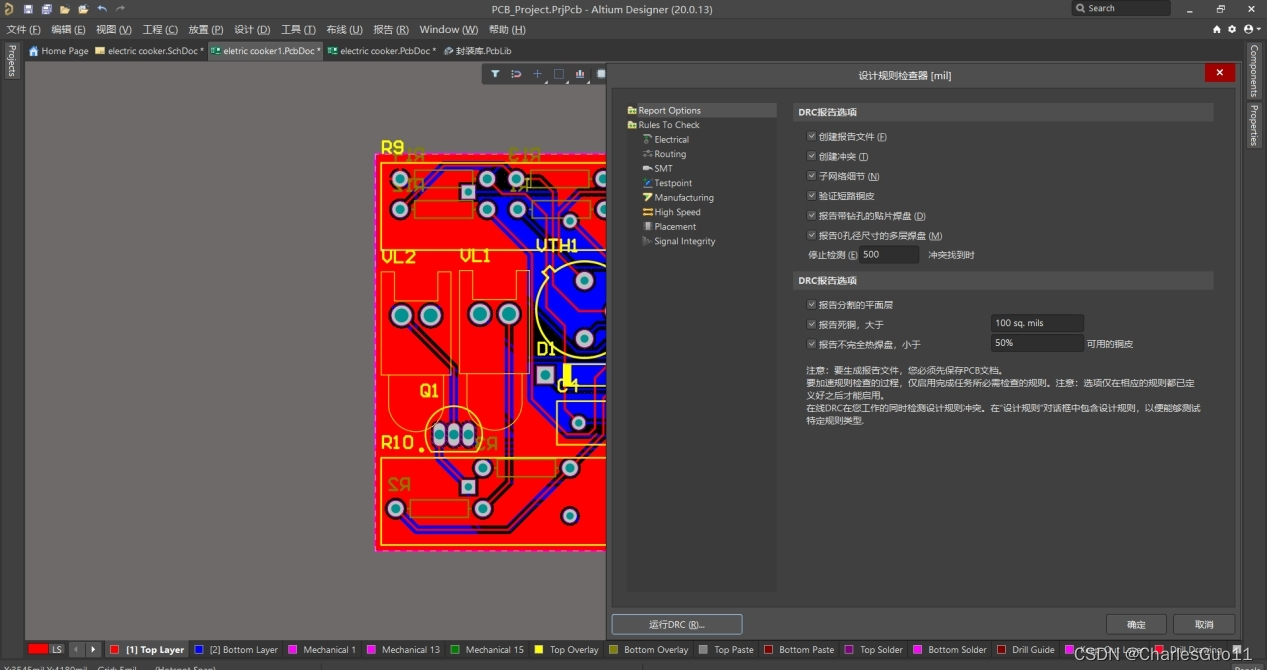Open the Components side panel
Viewport: 1268px width, 671px height.
pos(1254,69)
